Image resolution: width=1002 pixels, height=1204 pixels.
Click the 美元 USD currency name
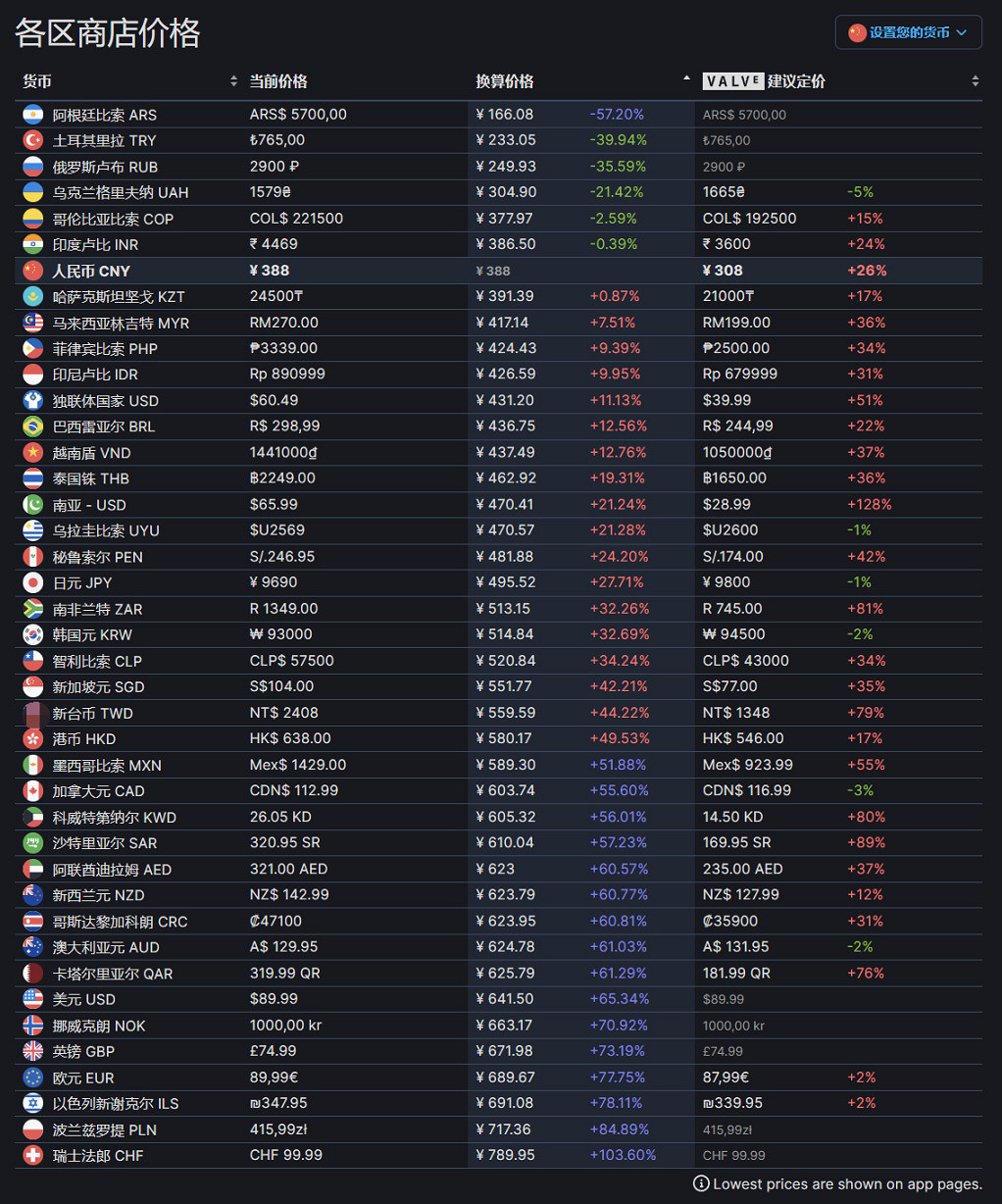pyautogui.click(x=84, y=999)
